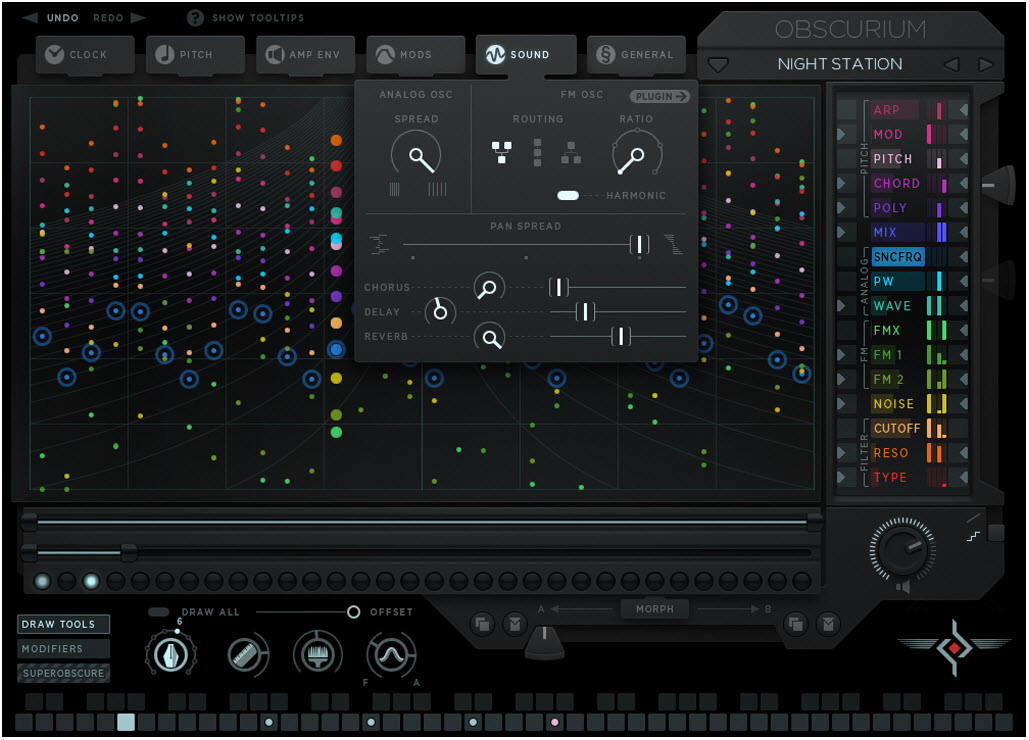Expand the MOD row with its left triangle
Screen dimensions: 1029x740
842,134
